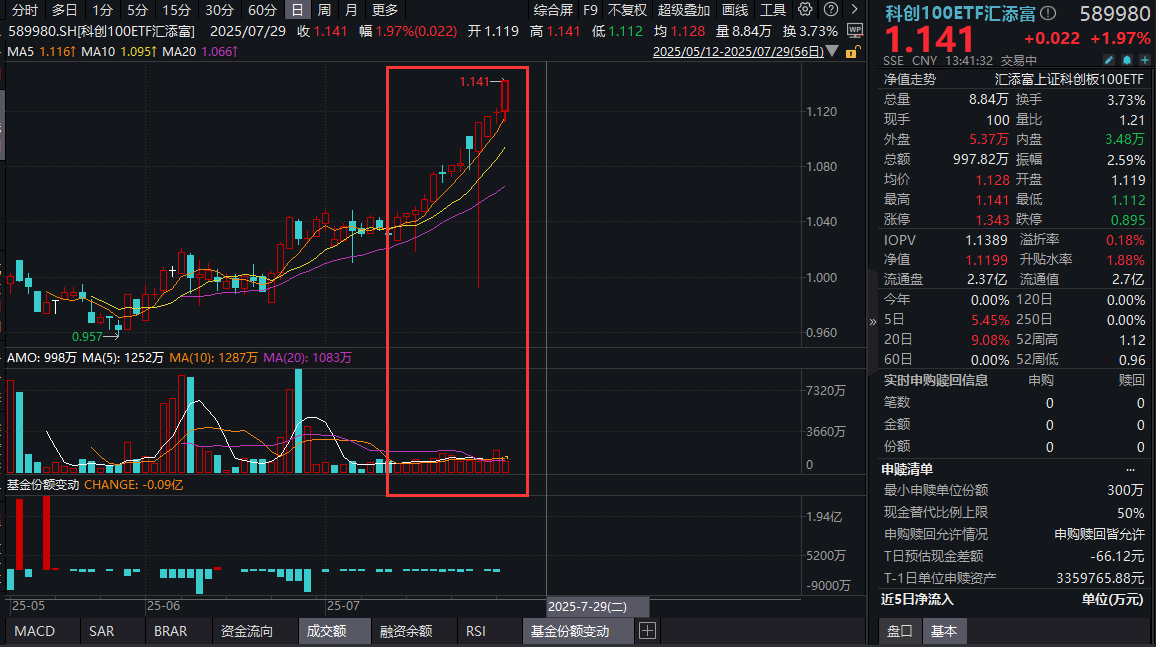The image size is (1156, 647).
Task: Click the 综合屏 button
Action: 556,11
